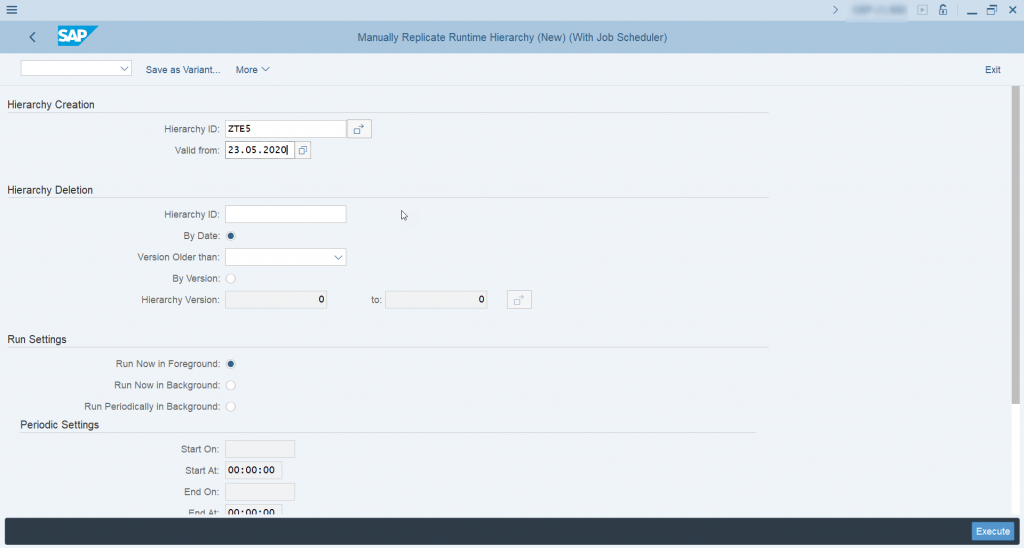This screenshot has width=1024, height=548.
Task: Go back with the left arrow
Action: [33, 37]
